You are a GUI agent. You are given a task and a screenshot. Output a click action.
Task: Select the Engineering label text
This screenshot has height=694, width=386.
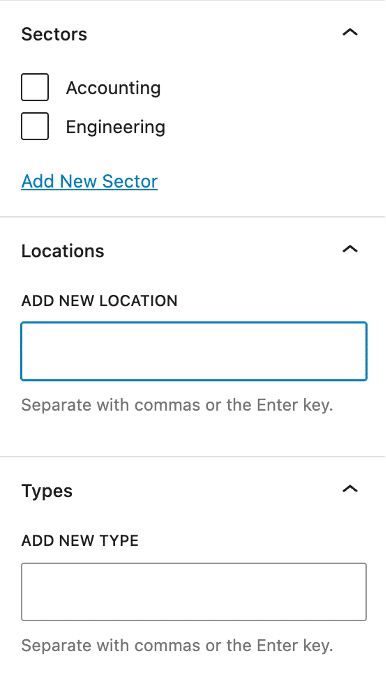(116, 127)
